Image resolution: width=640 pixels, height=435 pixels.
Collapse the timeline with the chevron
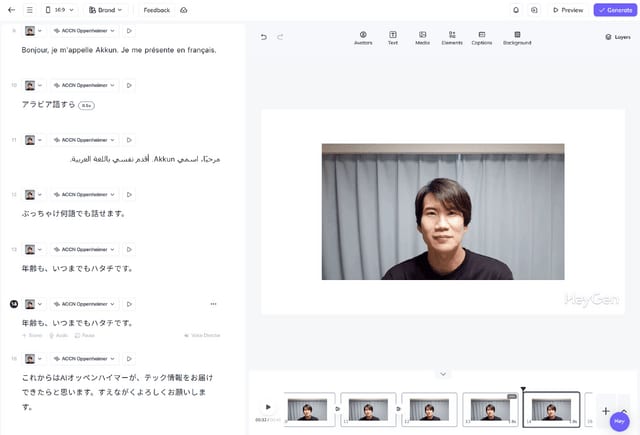tap(443, 374)
